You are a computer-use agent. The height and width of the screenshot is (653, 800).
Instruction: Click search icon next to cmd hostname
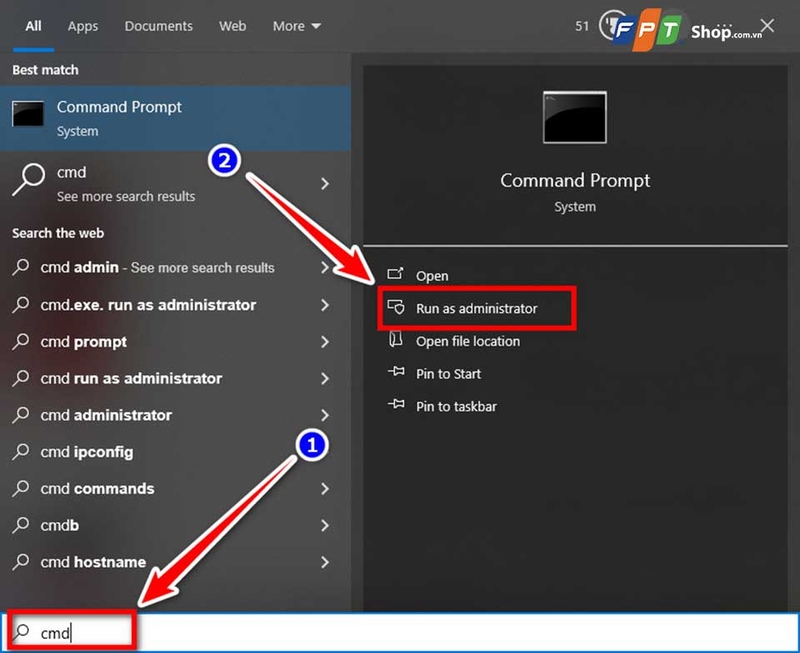(20, 562)
